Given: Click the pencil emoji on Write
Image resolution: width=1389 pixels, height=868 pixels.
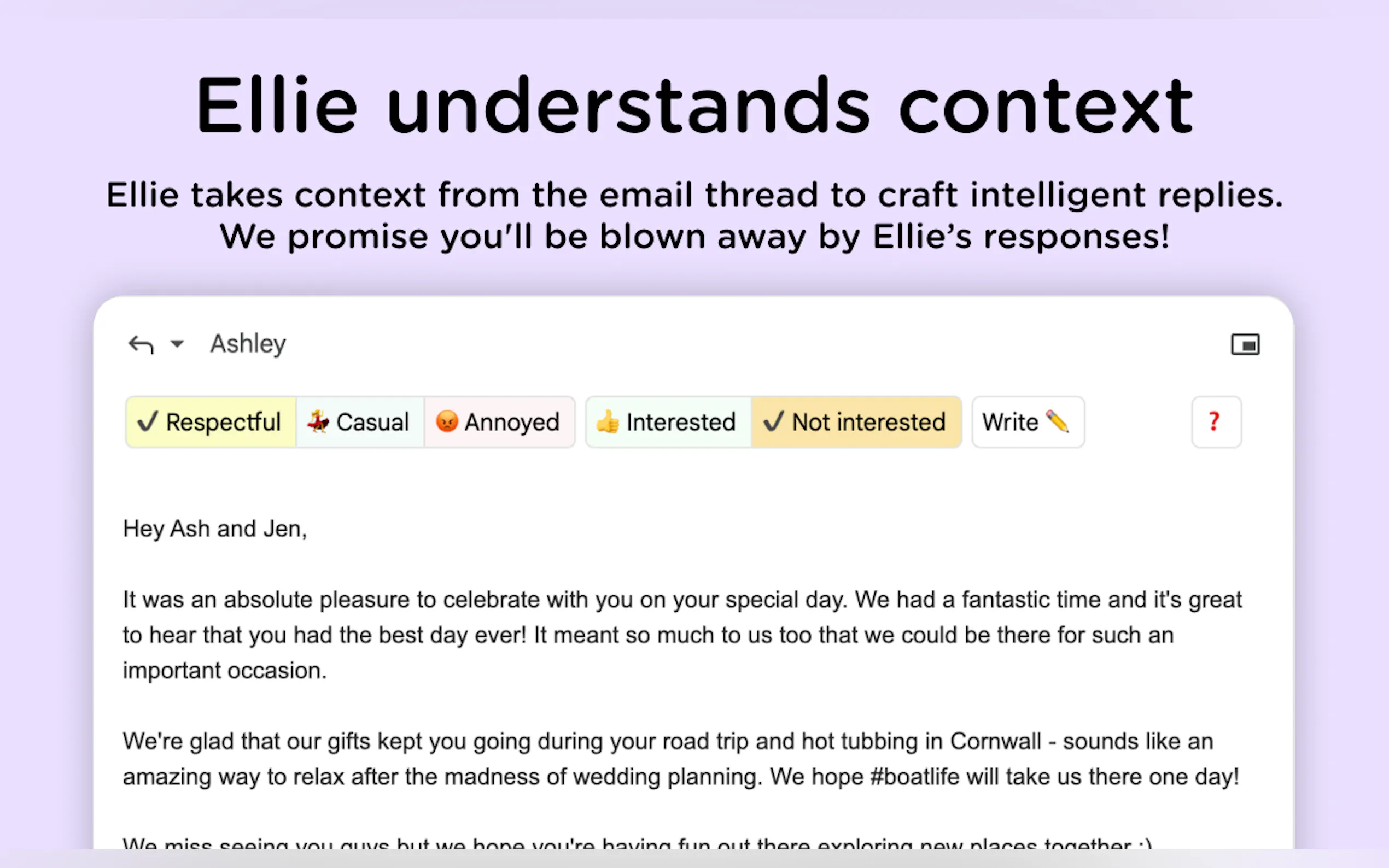Looking at the screenshot, I should pyautogui.click(x=1057, y=422).
